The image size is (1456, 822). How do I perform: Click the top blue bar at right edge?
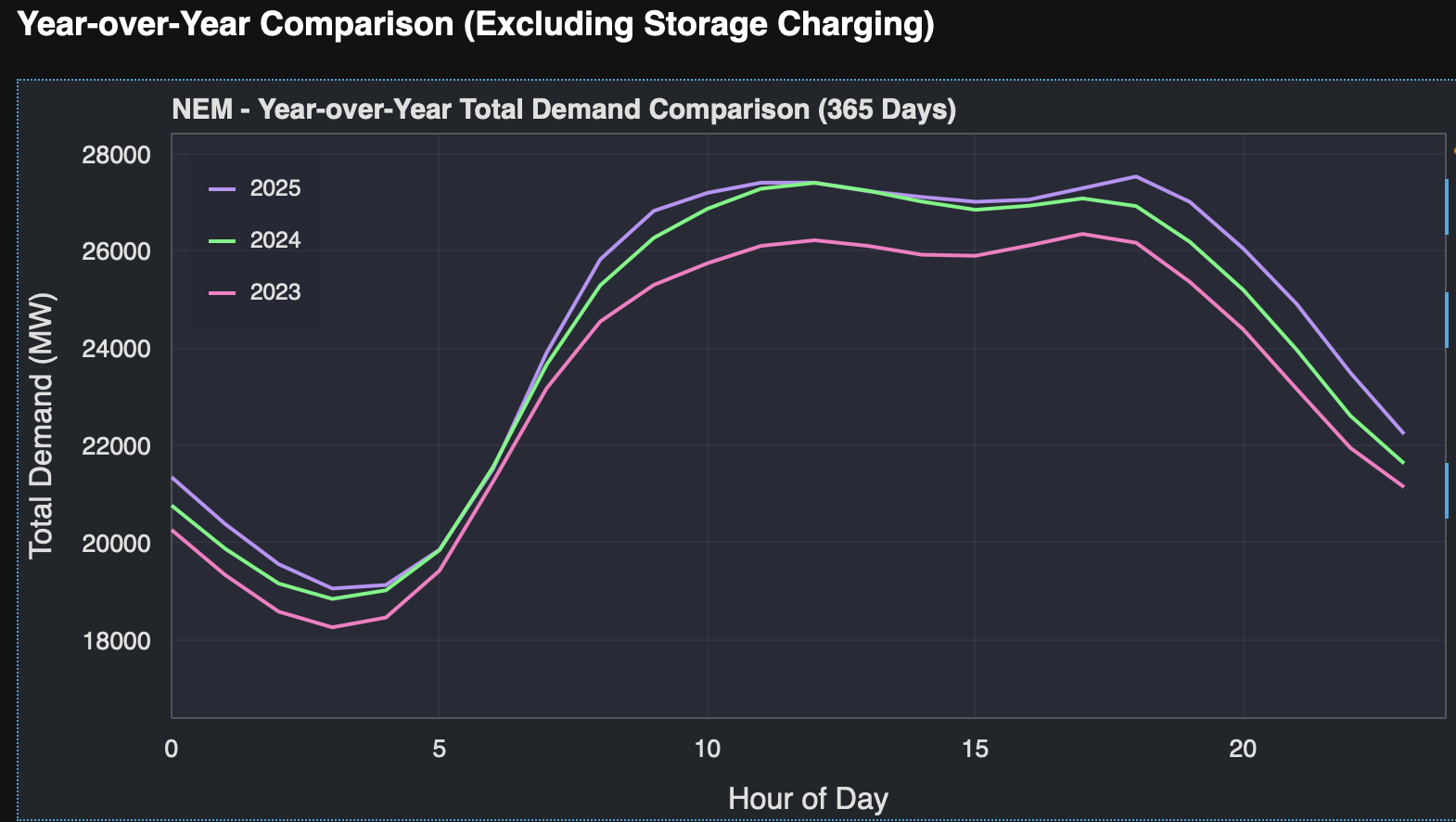pos(1447,207)
